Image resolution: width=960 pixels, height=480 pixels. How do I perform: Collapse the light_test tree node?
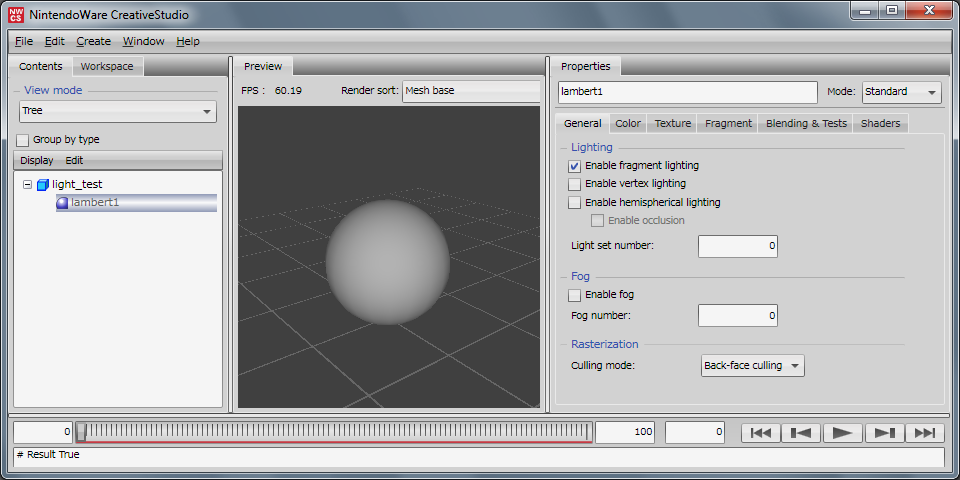coord(27,185)
